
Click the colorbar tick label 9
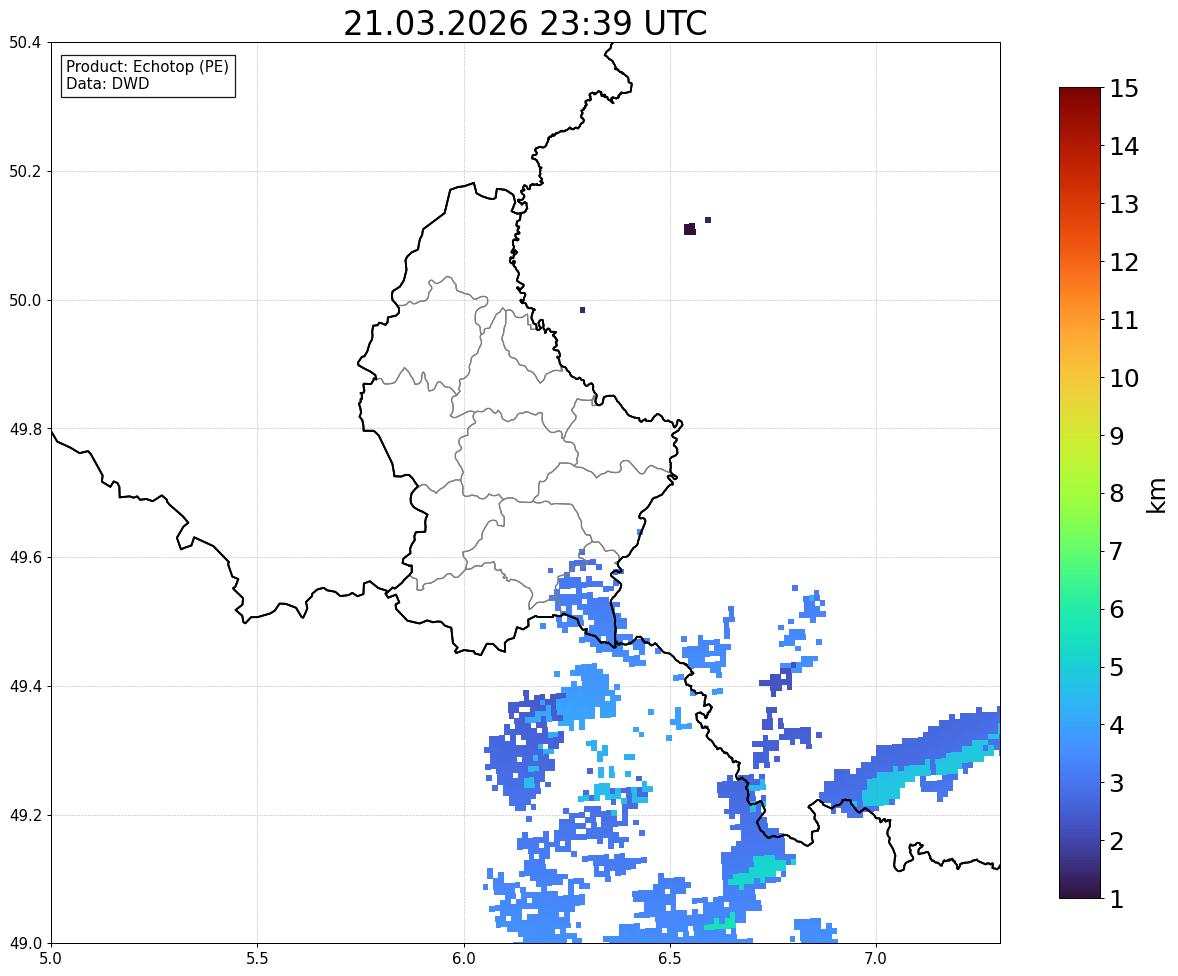tap(1117, 436)
